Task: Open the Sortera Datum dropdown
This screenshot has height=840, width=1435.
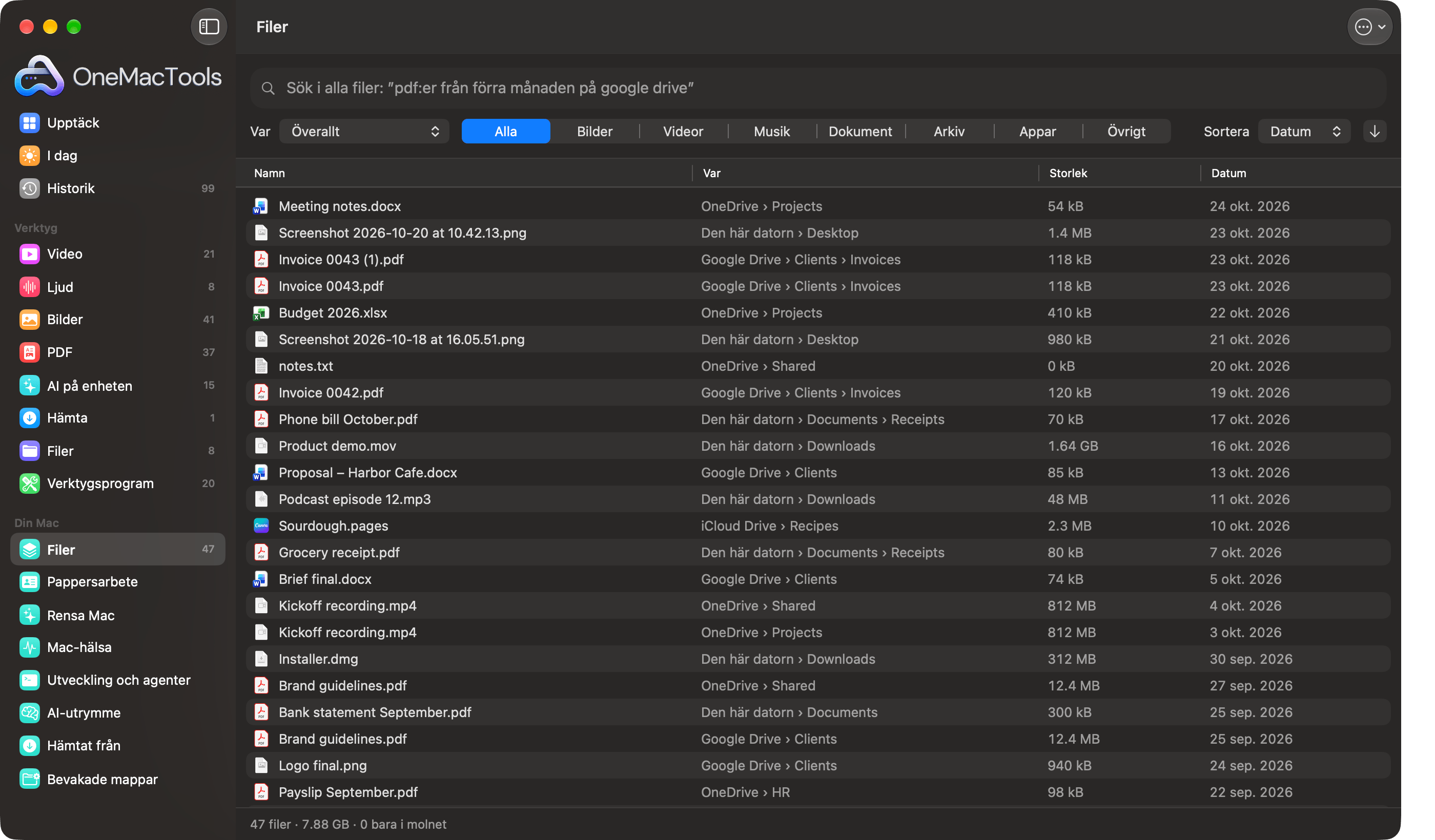Action: pos(1304,132)
